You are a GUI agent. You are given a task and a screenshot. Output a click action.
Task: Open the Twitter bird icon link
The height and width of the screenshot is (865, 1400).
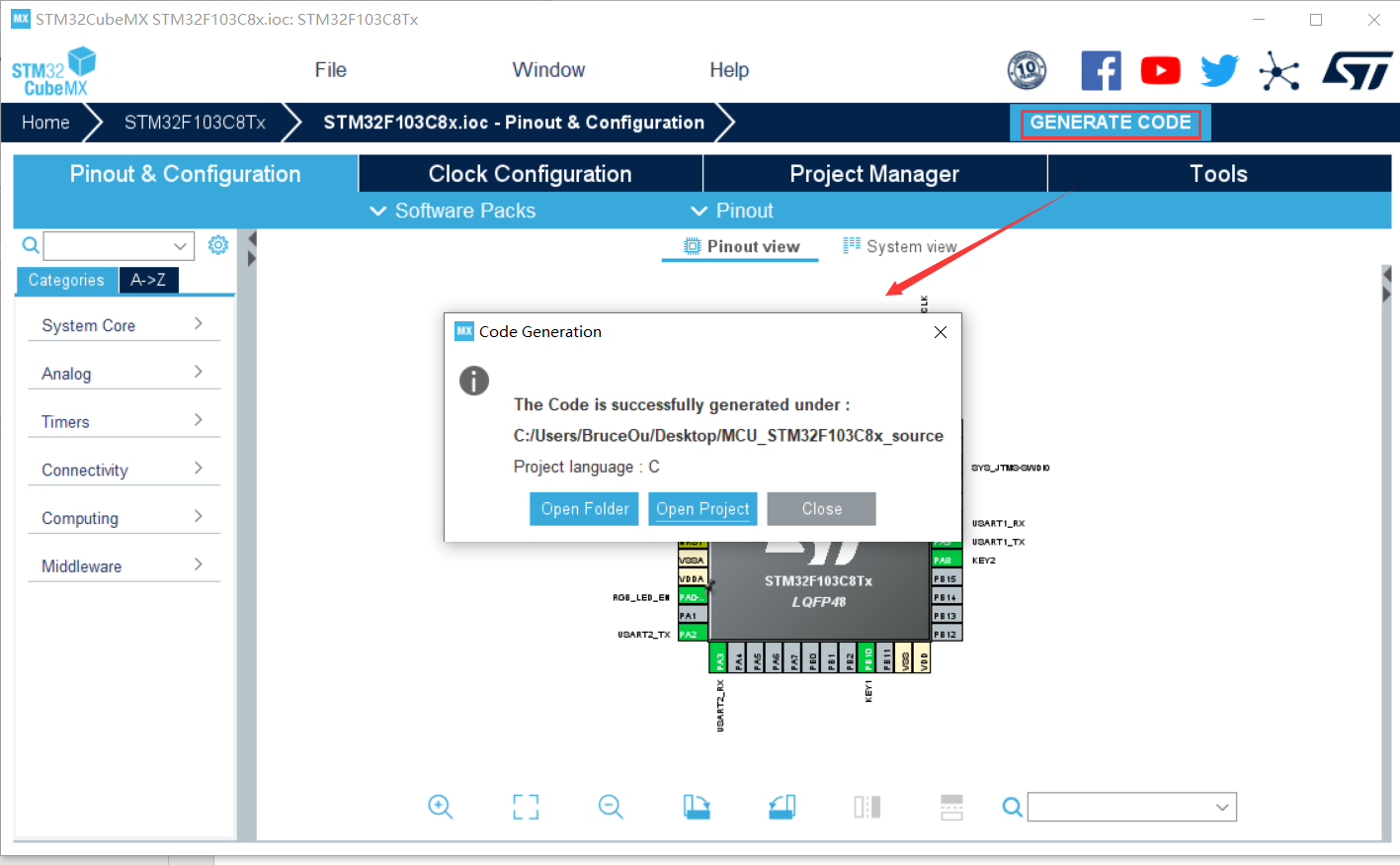coord(1219,70)
